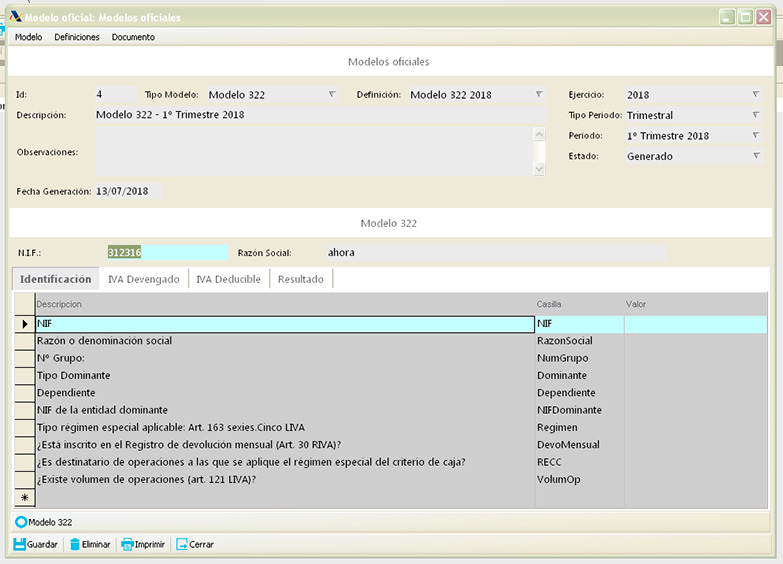Click the RazonSocial casilla cell
Image resolution: width=783 pixels, height=564 pixels.
(579, 341)
